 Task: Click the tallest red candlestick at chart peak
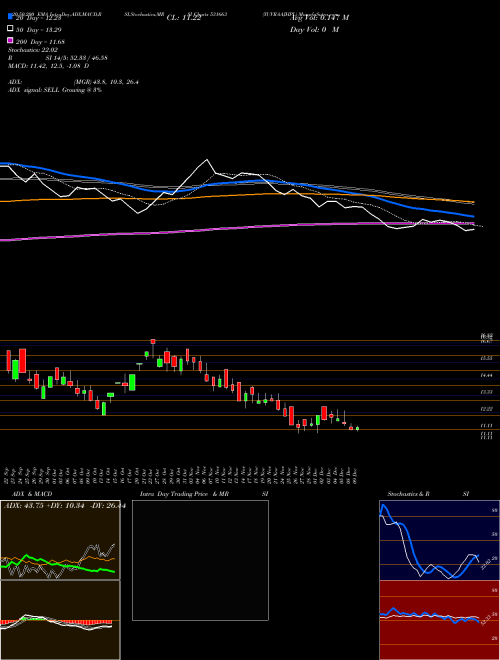point(153,341)
